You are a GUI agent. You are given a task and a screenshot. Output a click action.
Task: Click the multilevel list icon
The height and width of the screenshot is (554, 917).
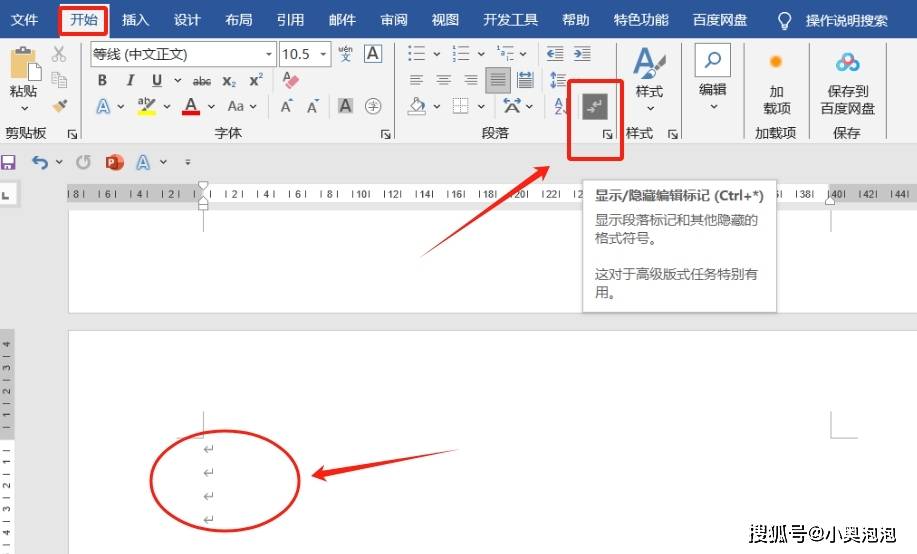(505, 54)
